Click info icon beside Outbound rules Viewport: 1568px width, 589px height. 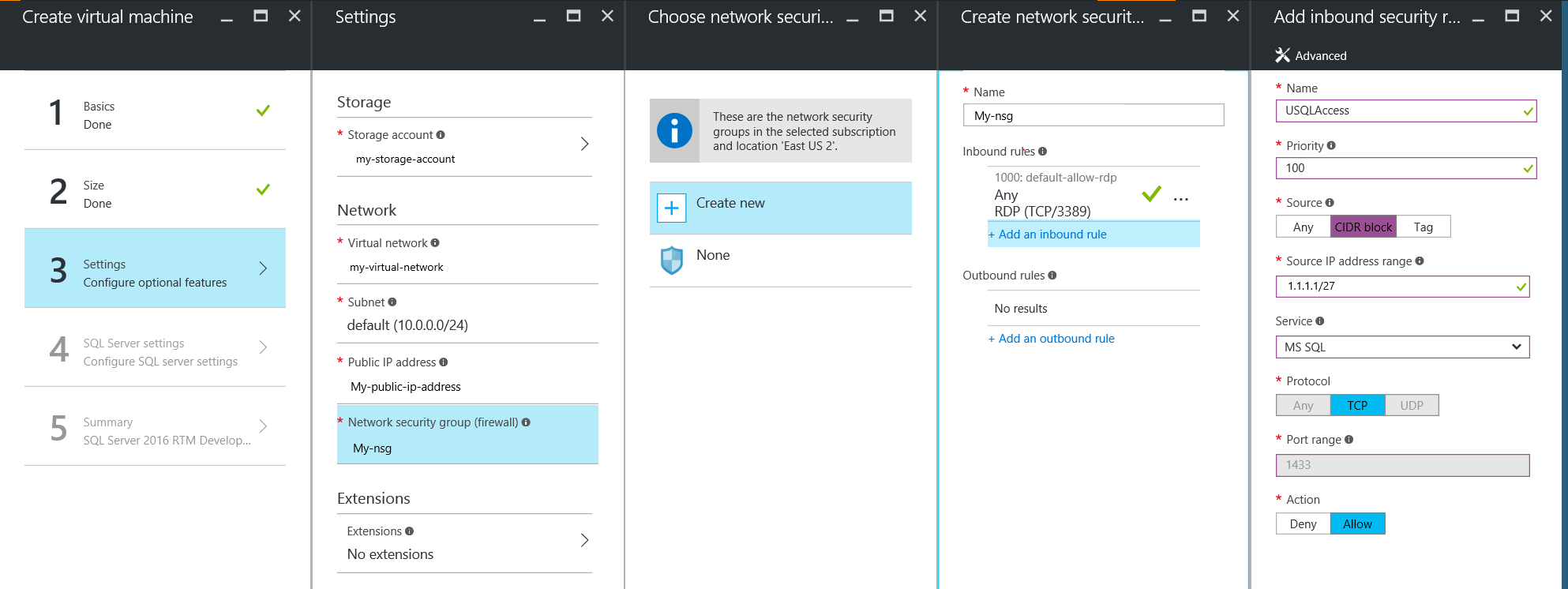tap(1052, 276)
